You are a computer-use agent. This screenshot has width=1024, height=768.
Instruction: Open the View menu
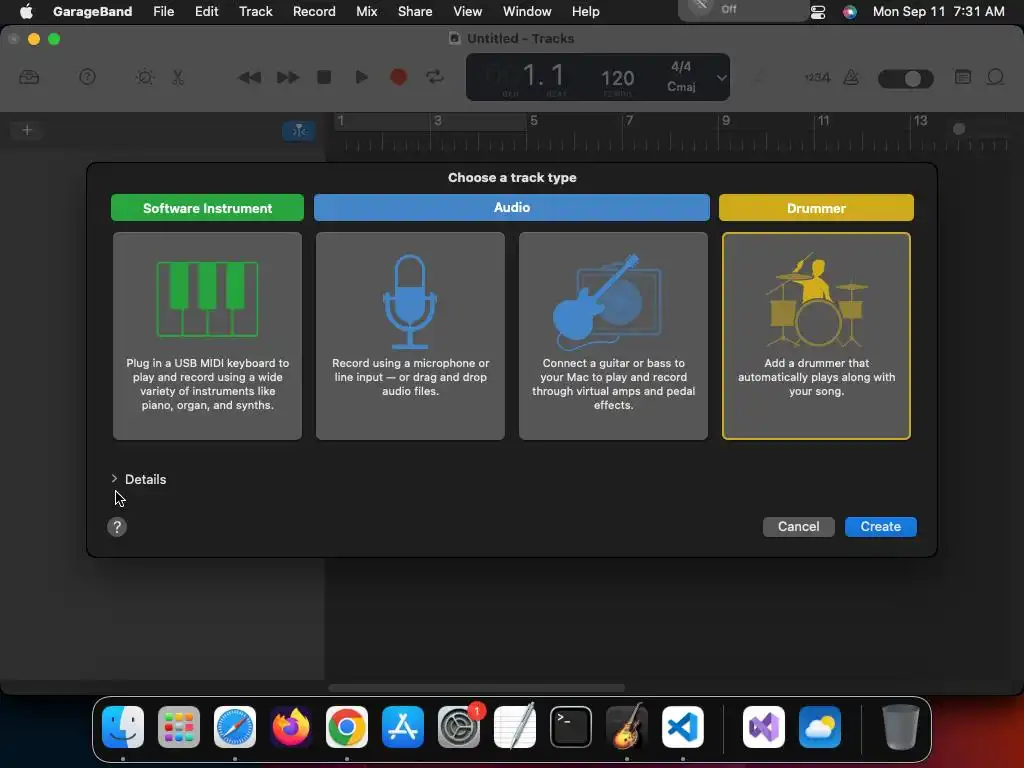pos(468,11)
